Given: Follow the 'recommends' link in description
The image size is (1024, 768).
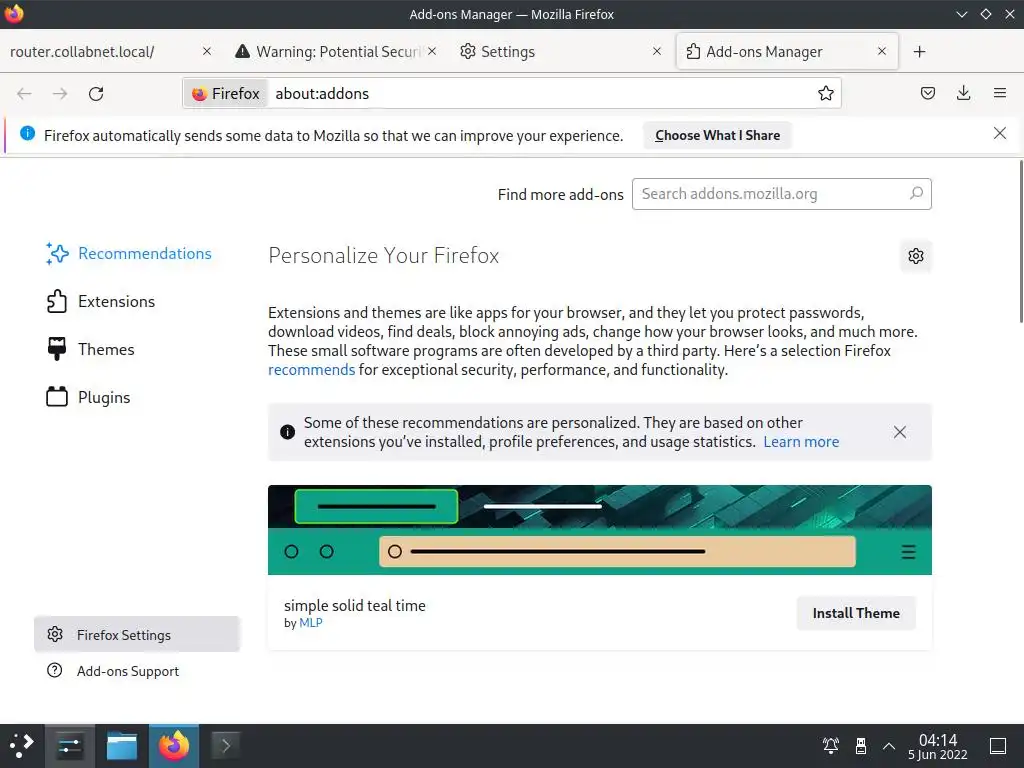Looking at the screenshot, I should pyautogui.click(x=312, y=370).
